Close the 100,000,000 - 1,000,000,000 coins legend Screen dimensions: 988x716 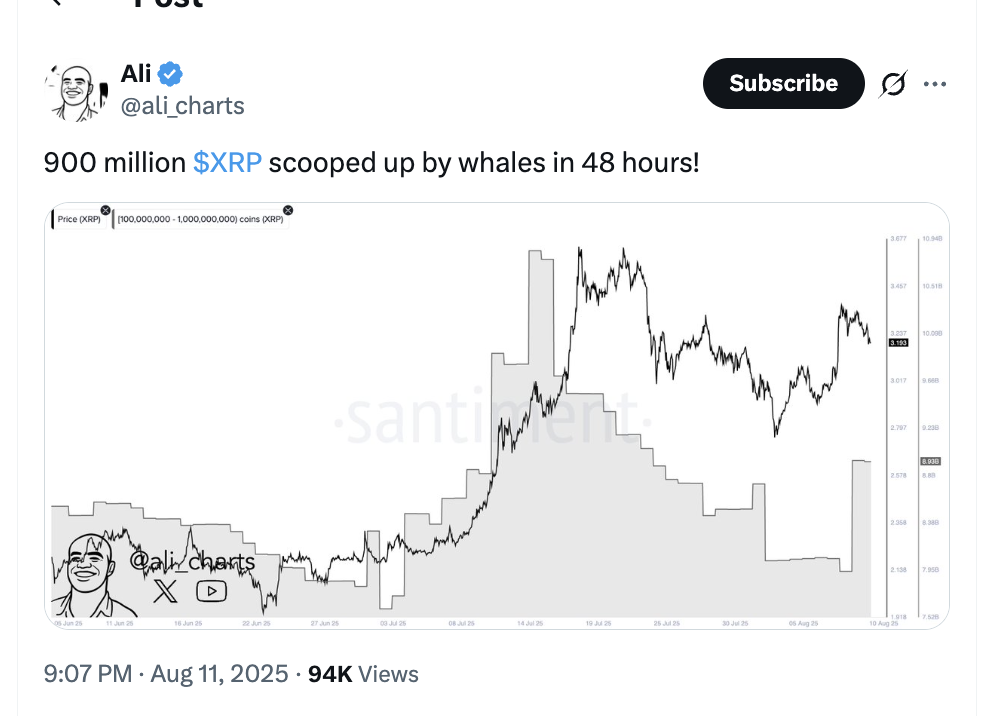pyautogui.click(x=288, y=210)
